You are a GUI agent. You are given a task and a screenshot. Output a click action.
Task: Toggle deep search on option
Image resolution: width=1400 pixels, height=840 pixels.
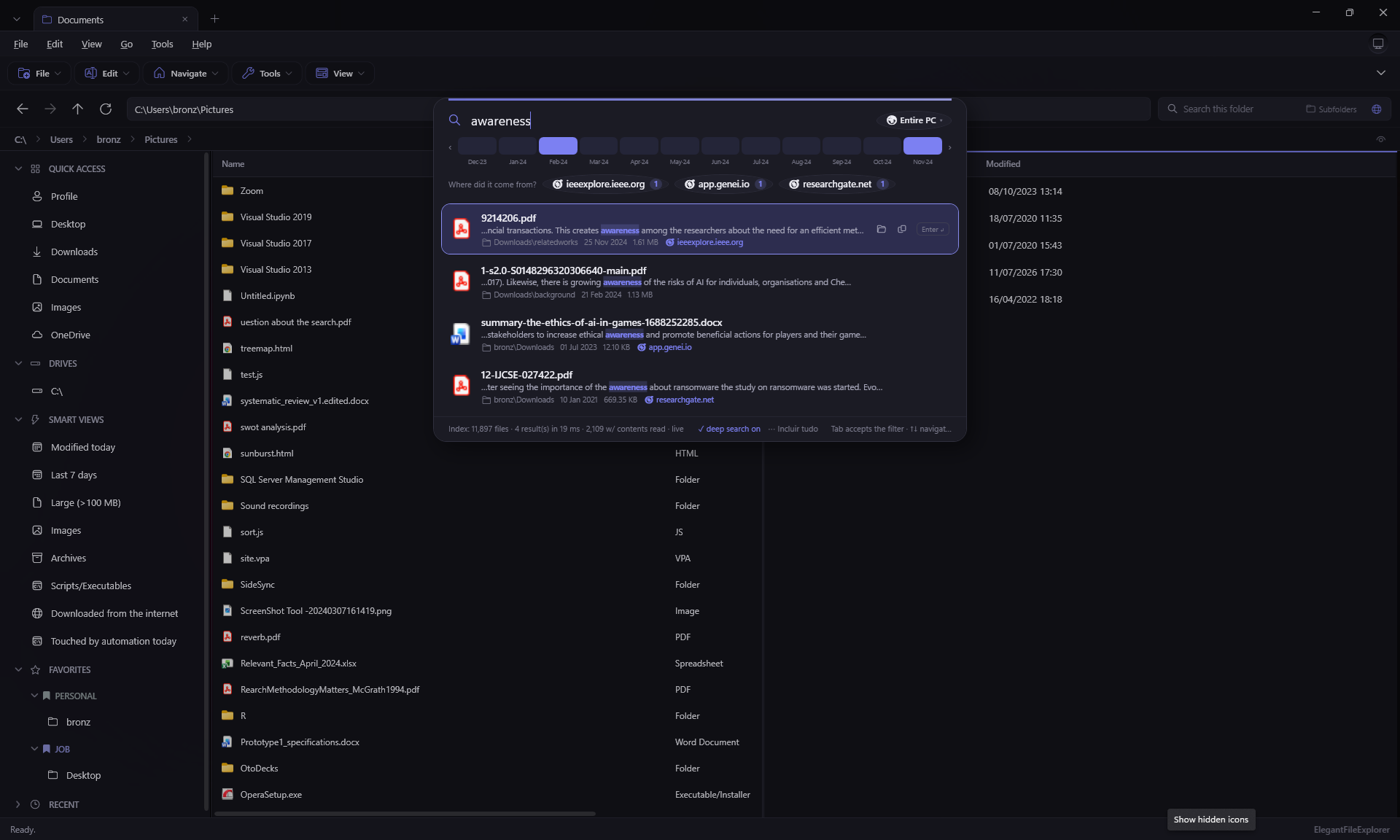coord(729,429)
